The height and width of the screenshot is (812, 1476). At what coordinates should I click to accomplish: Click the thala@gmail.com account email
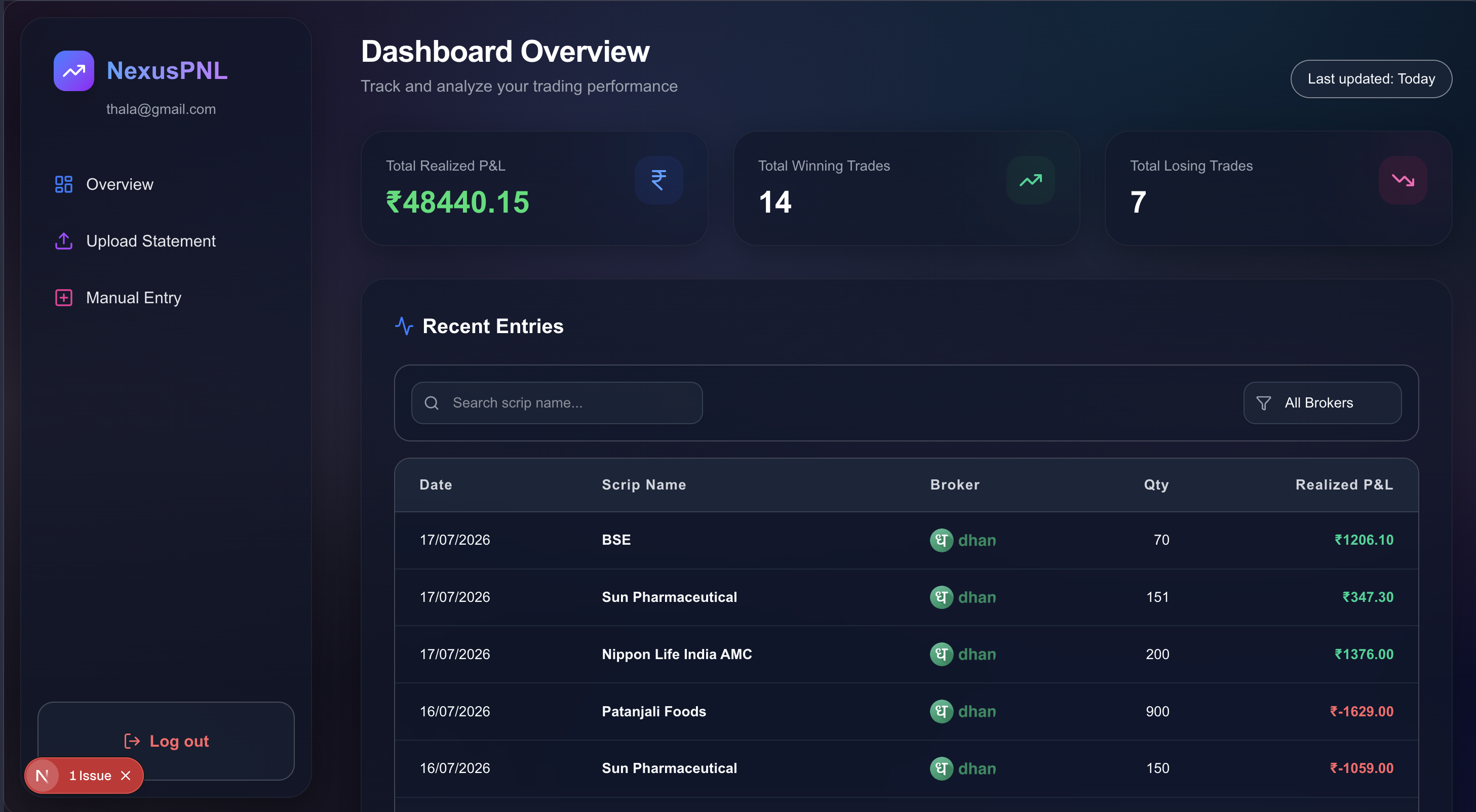[x=161, y=109]
